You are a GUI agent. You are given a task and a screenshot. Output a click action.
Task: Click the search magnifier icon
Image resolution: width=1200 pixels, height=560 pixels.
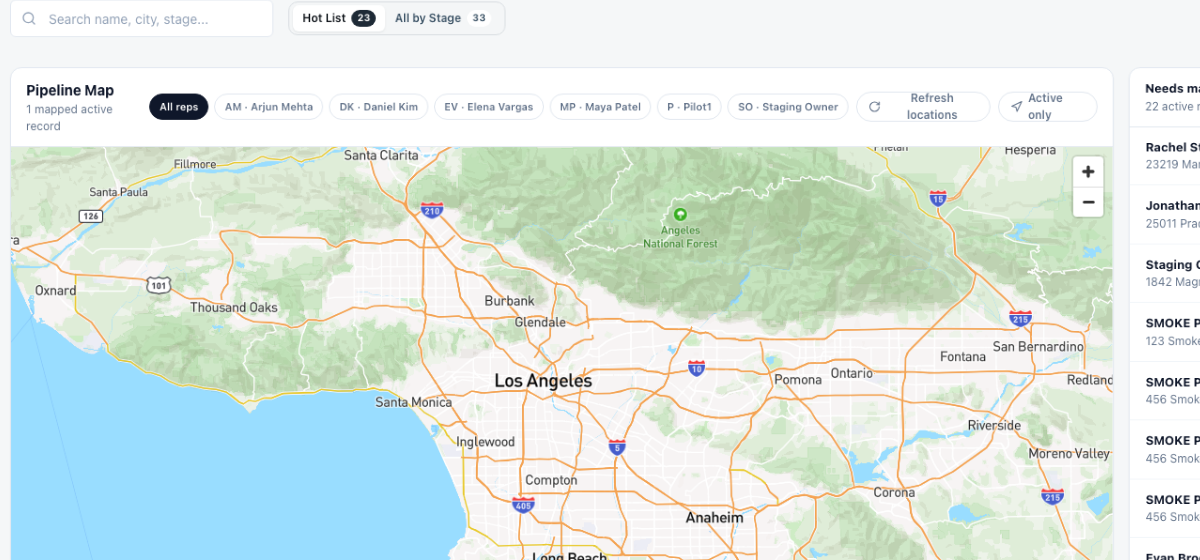click(29, 19)
